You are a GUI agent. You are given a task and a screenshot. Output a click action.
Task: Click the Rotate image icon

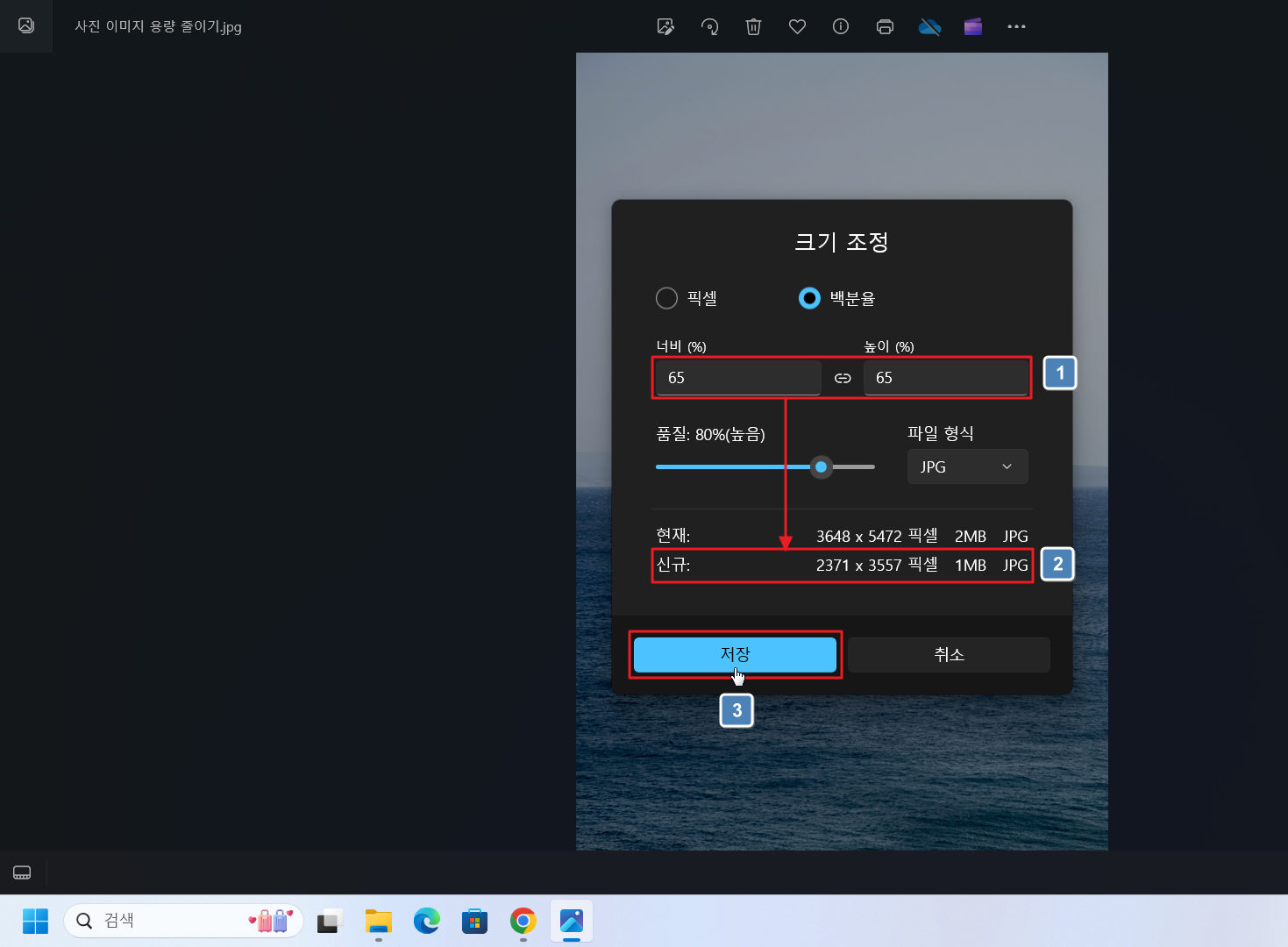(x=709, y=26)
